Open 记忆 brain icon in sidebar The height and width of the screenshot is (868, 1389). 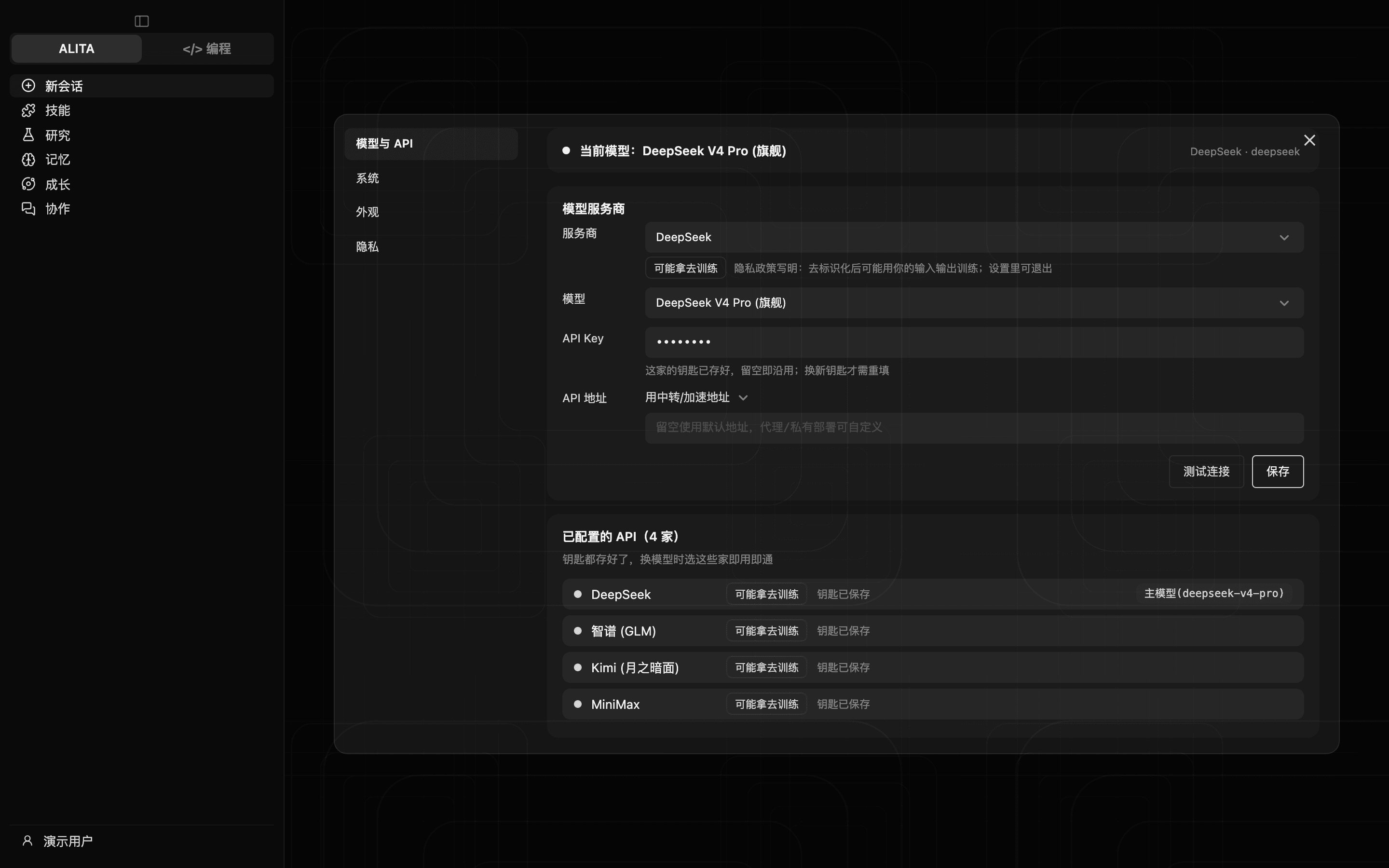(28, 160)
